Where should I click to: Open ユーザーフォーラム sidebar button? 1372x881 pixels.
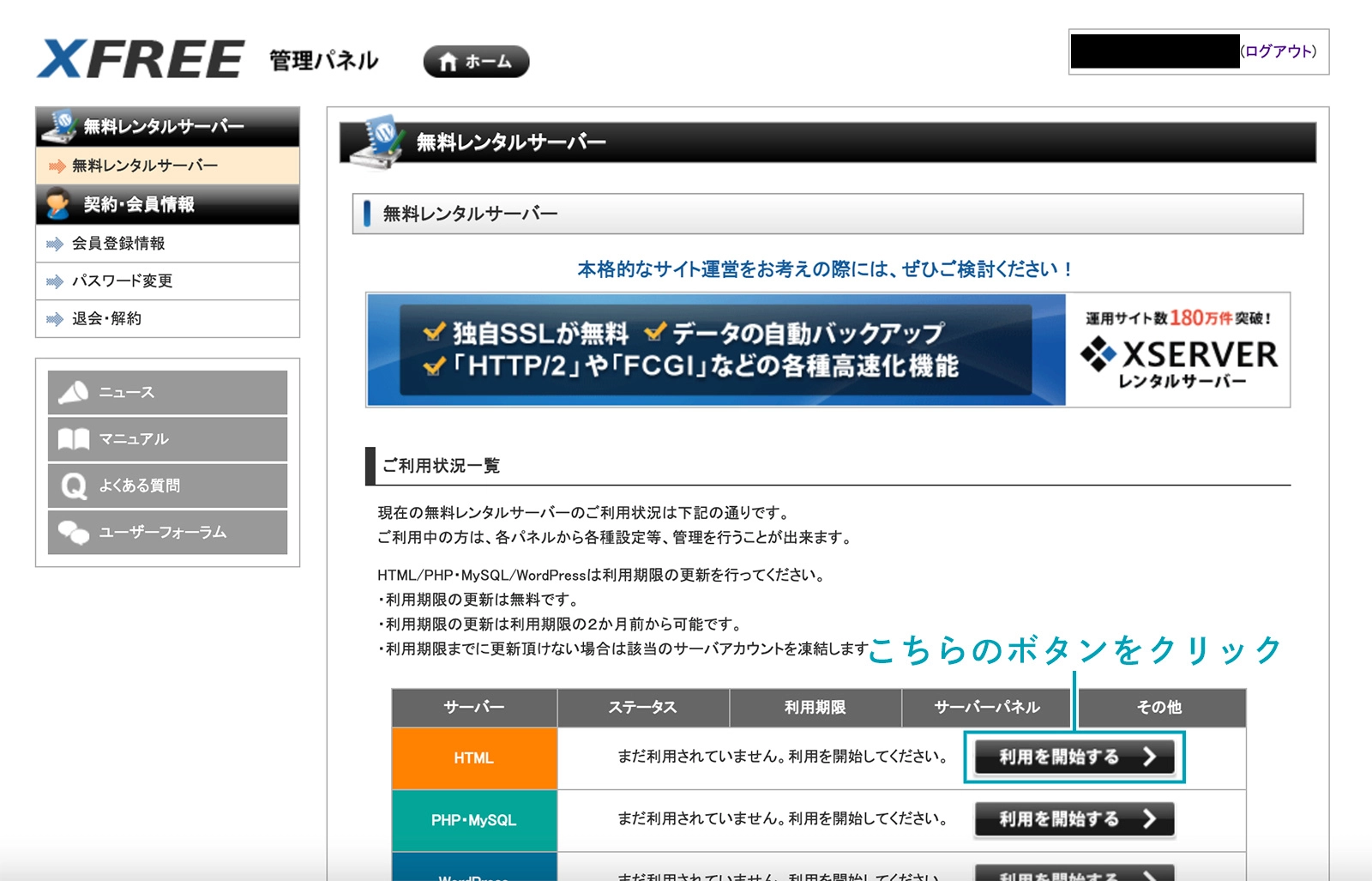tap(168, 532)
